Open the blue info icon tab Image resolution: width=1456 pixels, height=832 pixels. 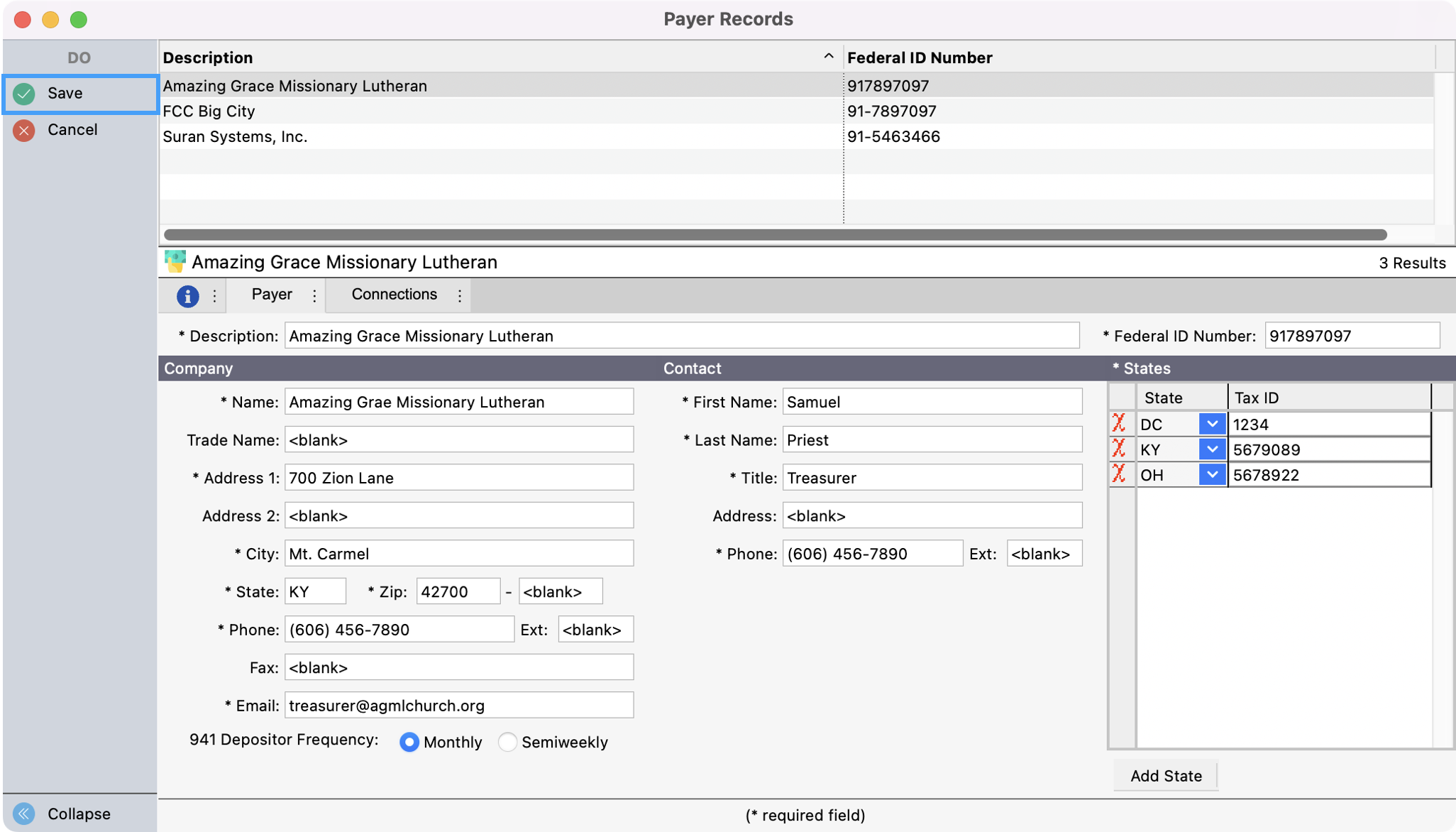(187, 295)
